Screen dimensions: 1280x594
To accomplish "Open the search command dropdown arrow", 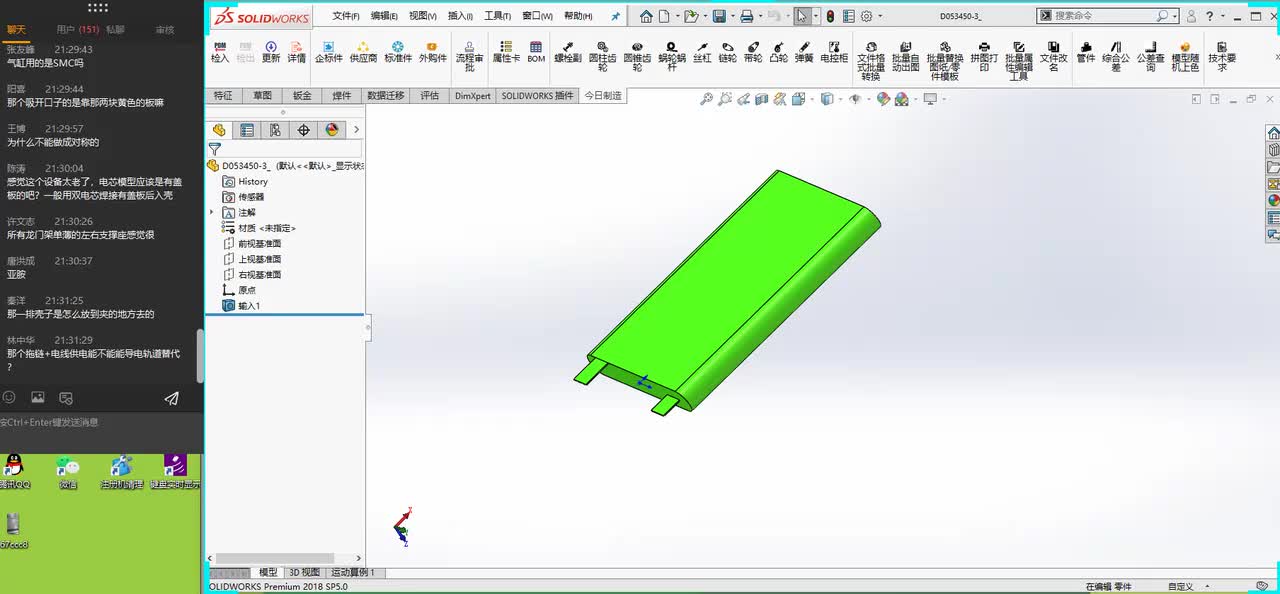I will tap(1175, 16).
